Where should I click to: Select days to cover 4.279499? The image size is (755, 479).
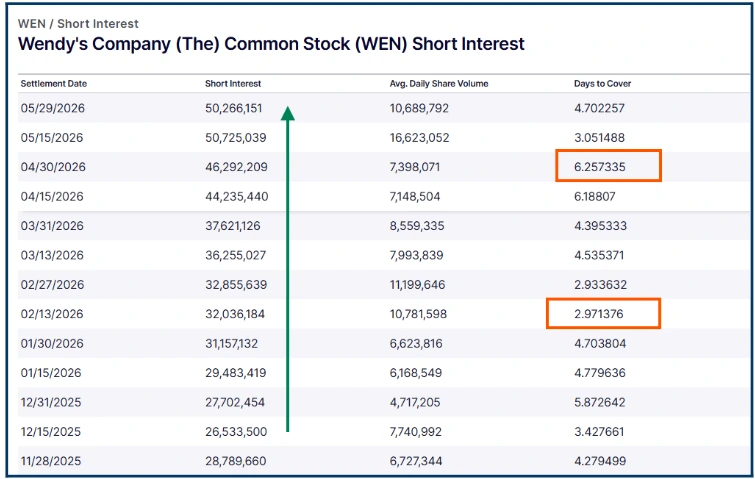tap(600, 461)
